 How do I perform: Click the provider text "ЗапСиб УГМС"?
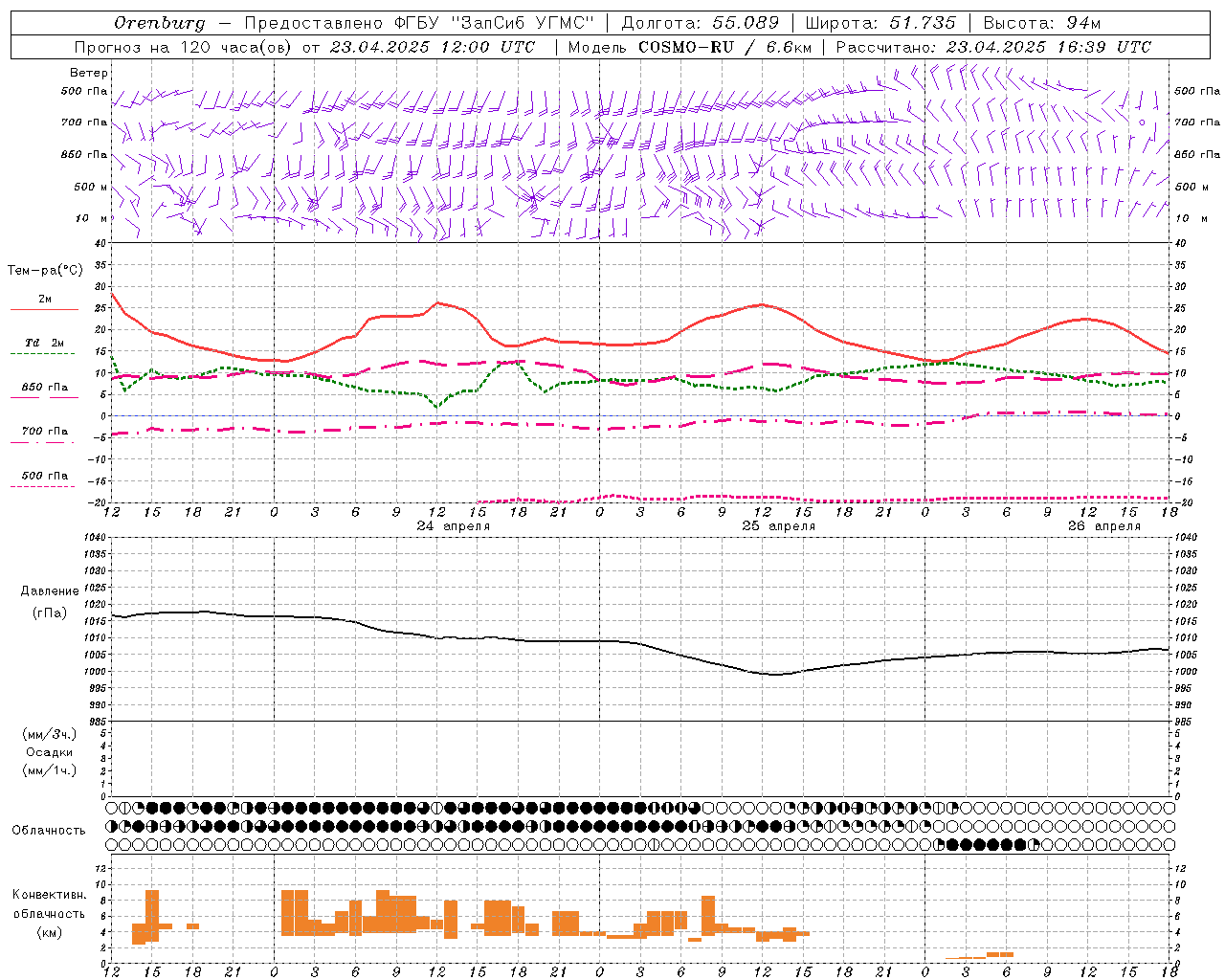(523, 23)
